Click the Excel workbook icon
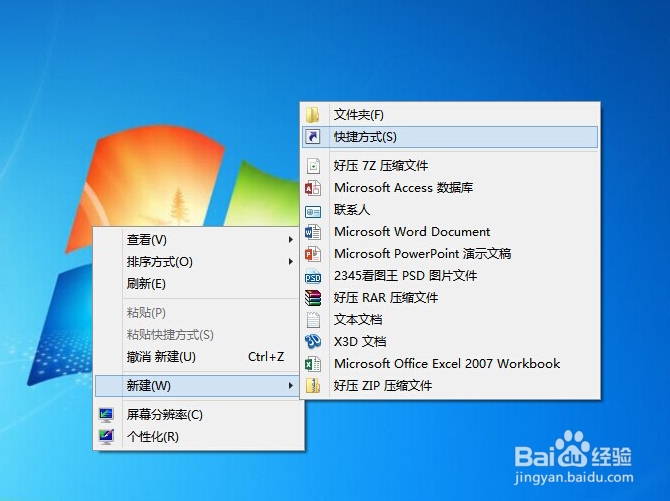The image size is (670, 501). coord(313,364)
